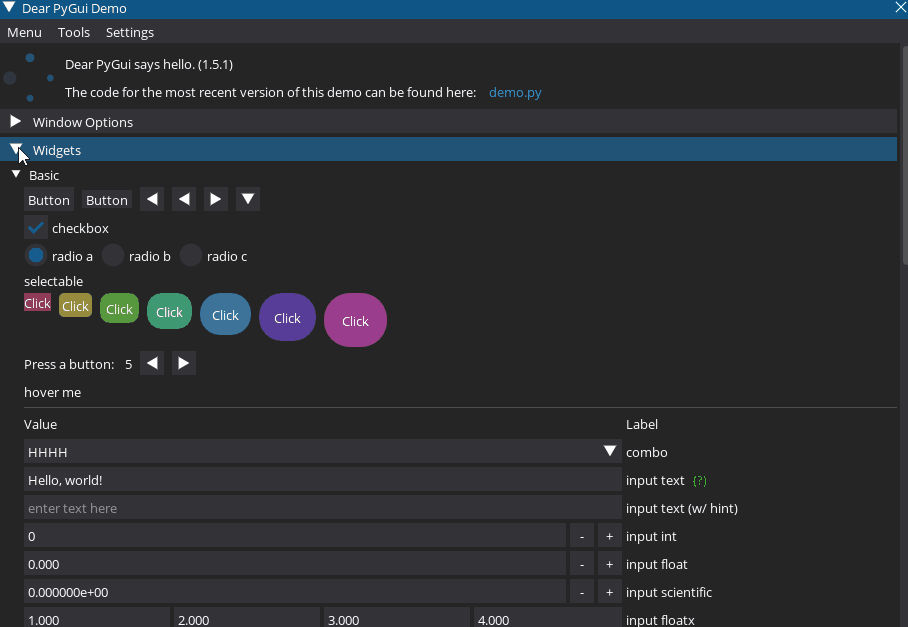
Task: Select radio b
Action: 111,255
